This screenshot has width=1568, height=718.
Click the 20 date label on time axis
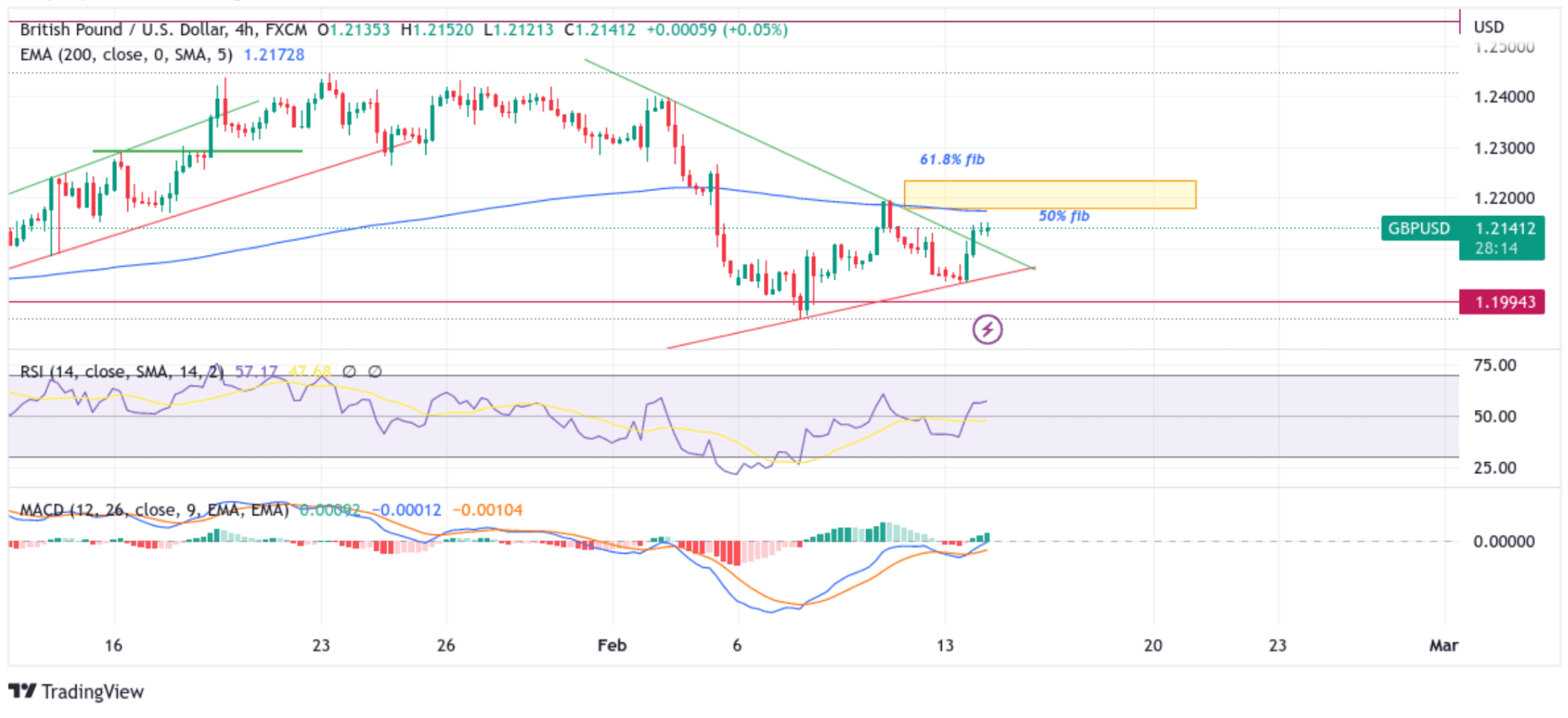click(x=1152, y=645)
